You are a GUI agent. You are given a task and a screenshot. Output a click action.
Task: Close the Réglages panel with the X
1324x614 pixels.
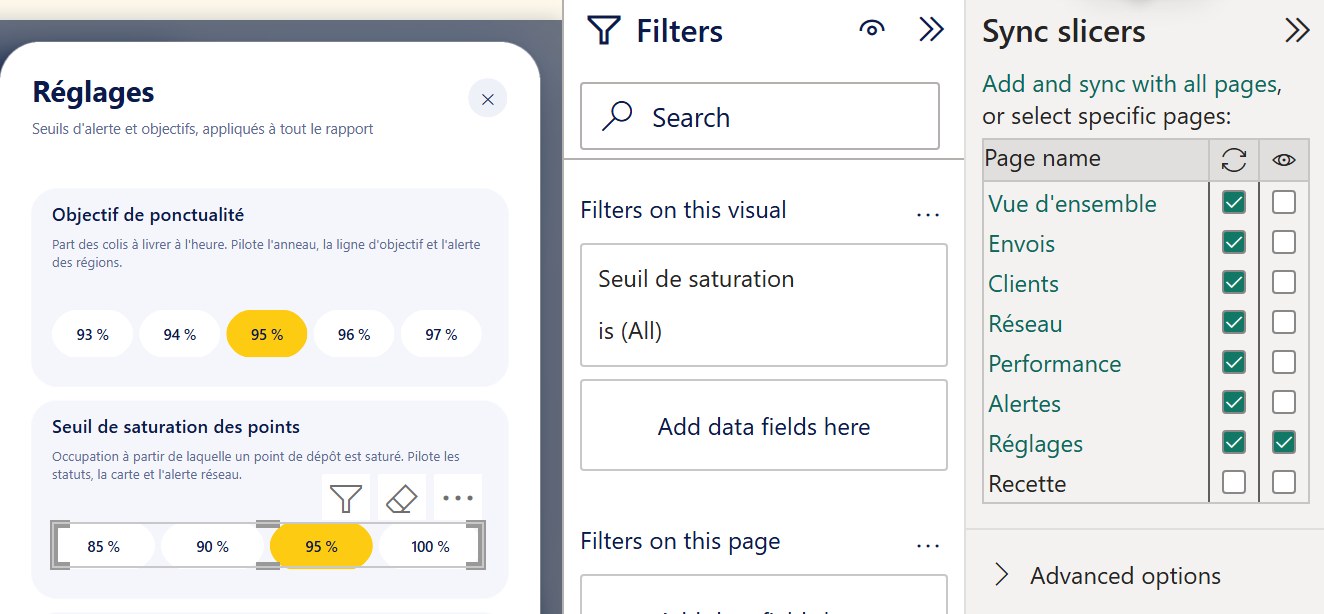coord(488,99)
